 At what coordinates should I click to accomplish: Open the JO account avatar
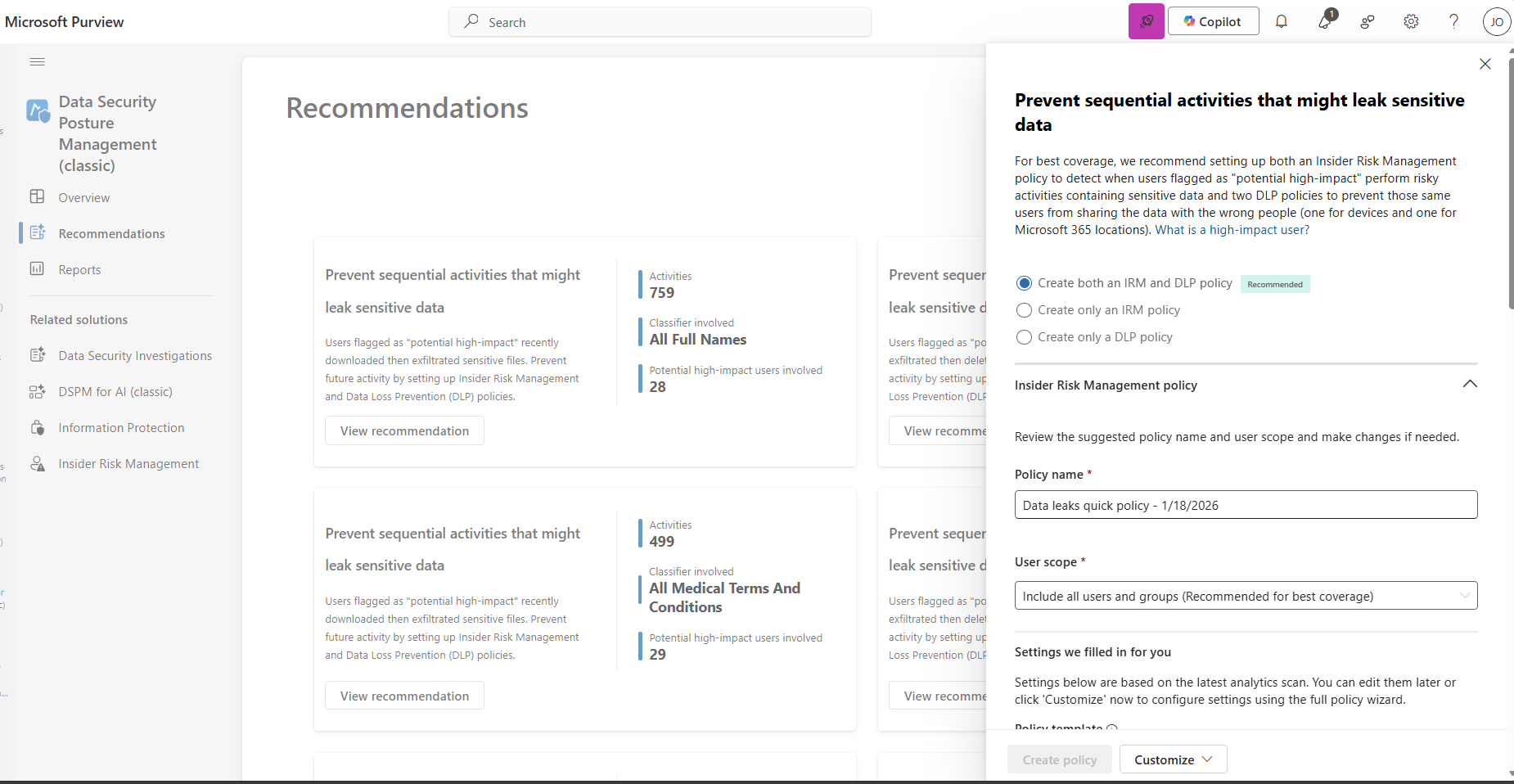[1497, 21]
